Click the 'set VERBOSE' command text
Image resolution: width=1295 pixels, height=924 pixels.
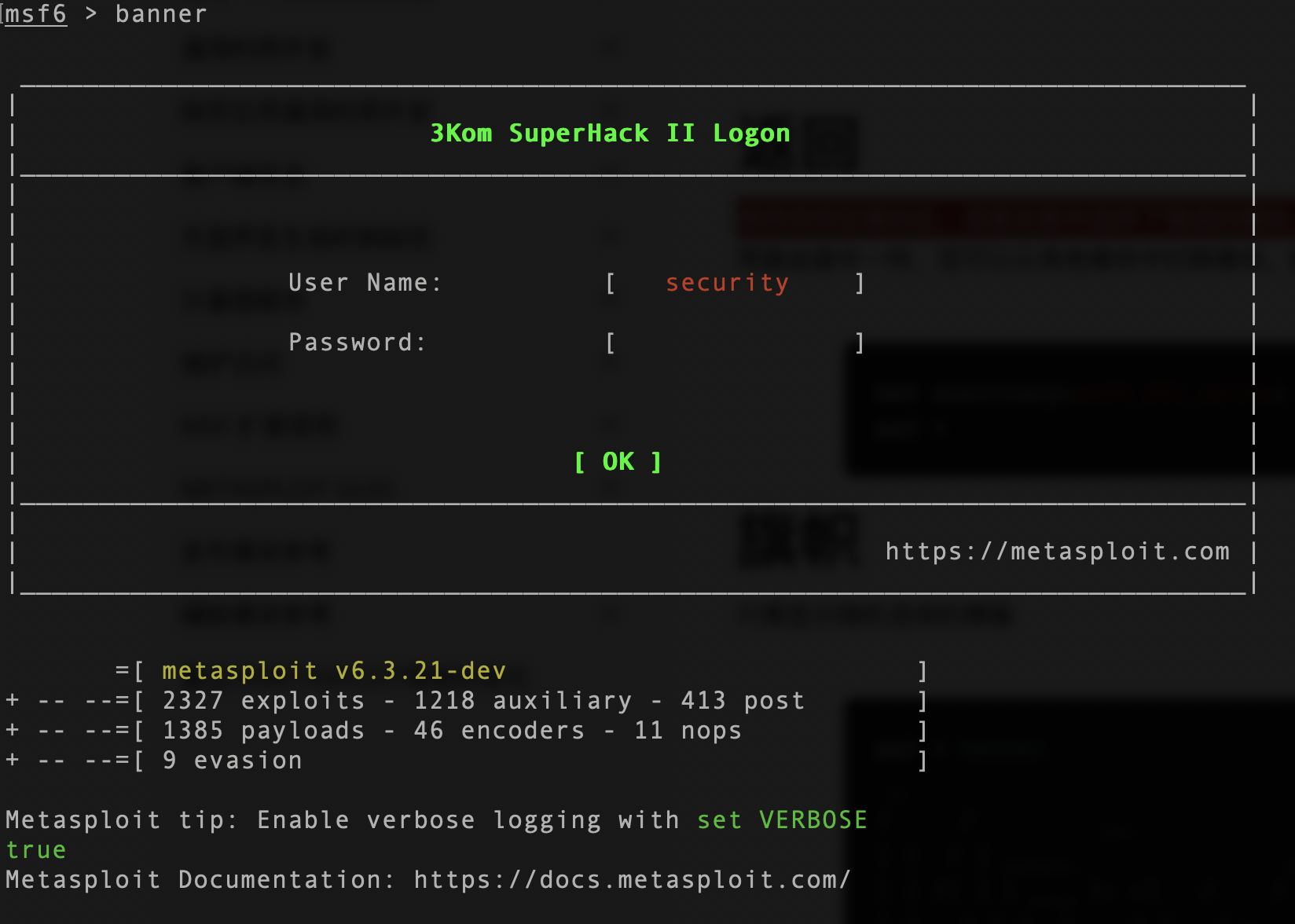pyautogui.click(x=782, y=820)
